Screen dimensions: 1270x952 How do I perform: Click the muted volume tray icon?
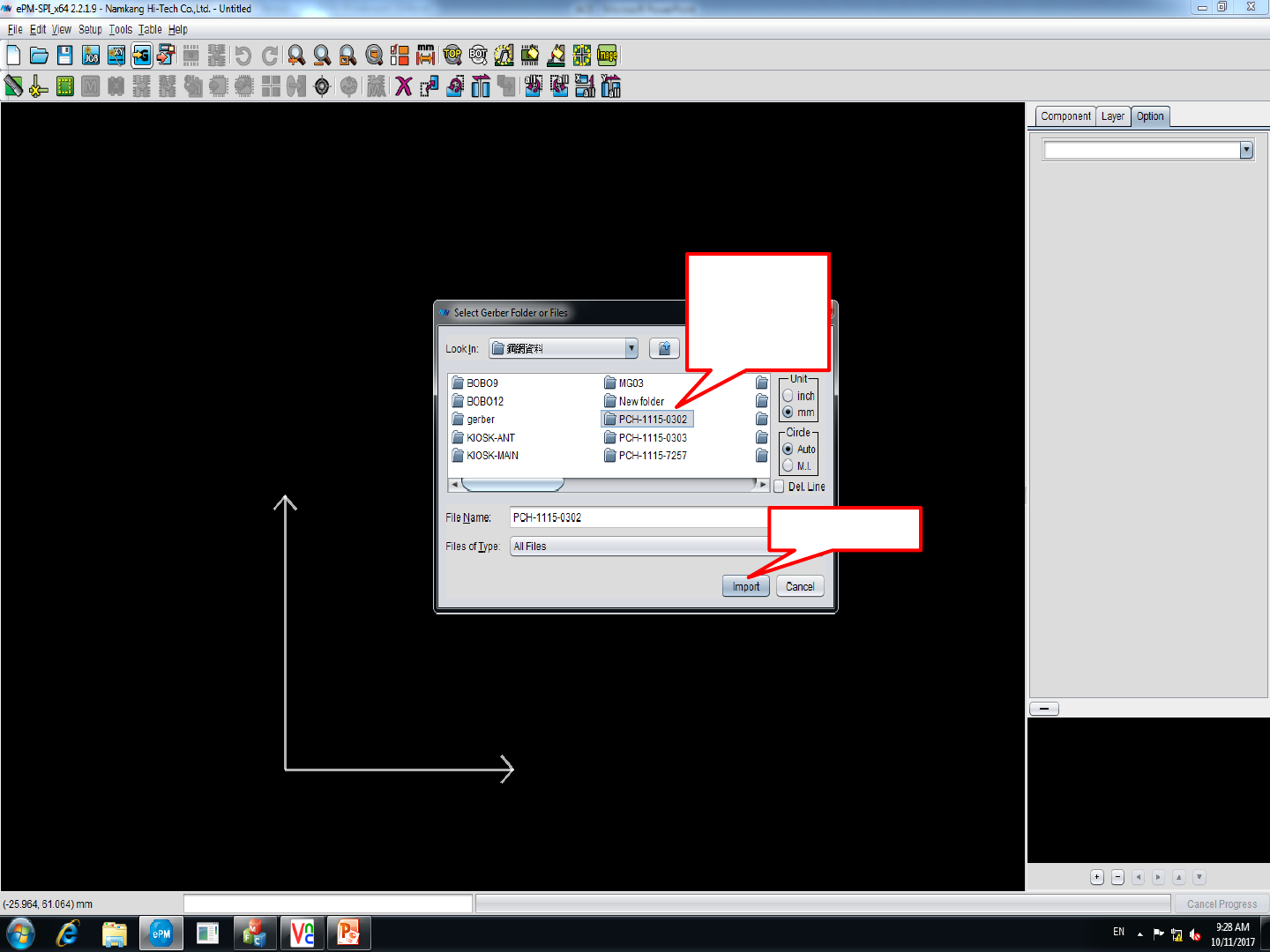point(1195,934)
